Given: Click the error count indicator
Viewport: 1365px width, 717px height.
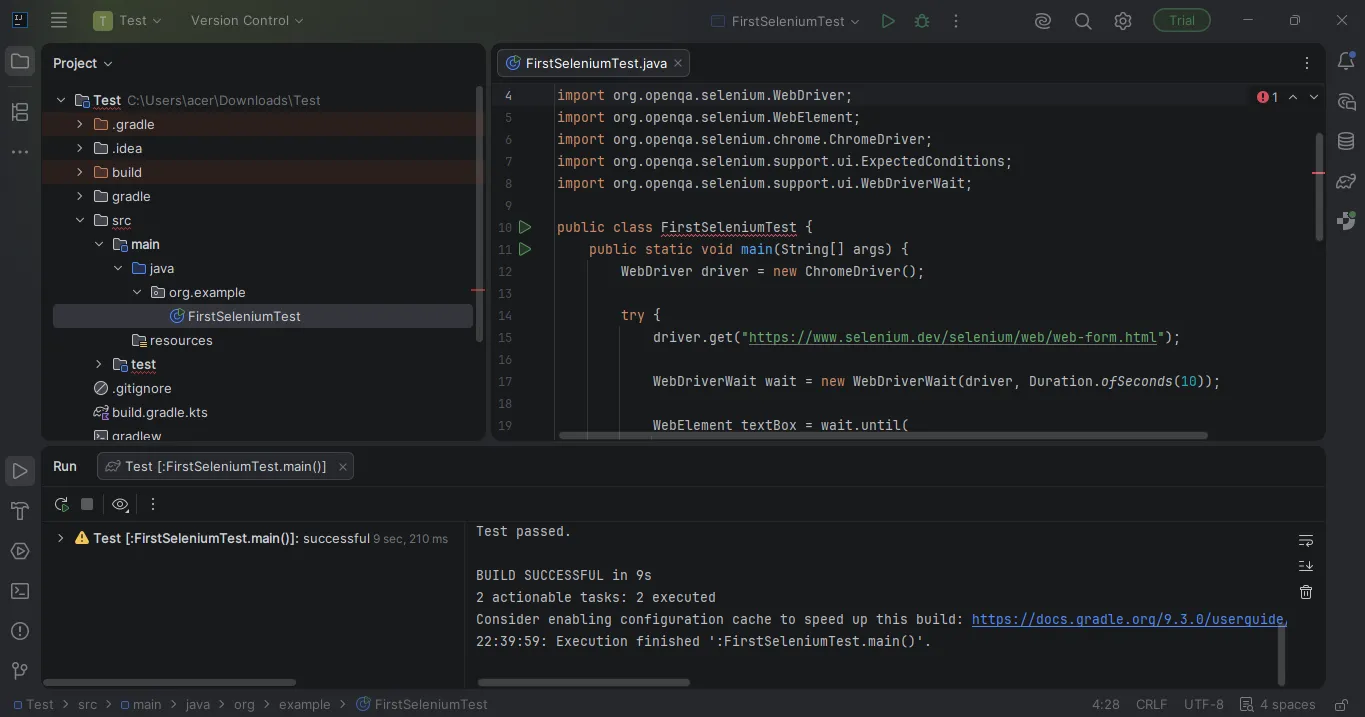Looking at the screenshot, I should coord(1267,97).
